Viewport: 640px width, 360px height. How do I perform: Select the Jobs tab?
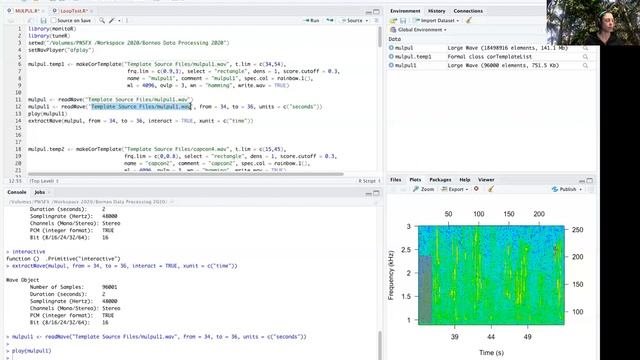(40, 192)
